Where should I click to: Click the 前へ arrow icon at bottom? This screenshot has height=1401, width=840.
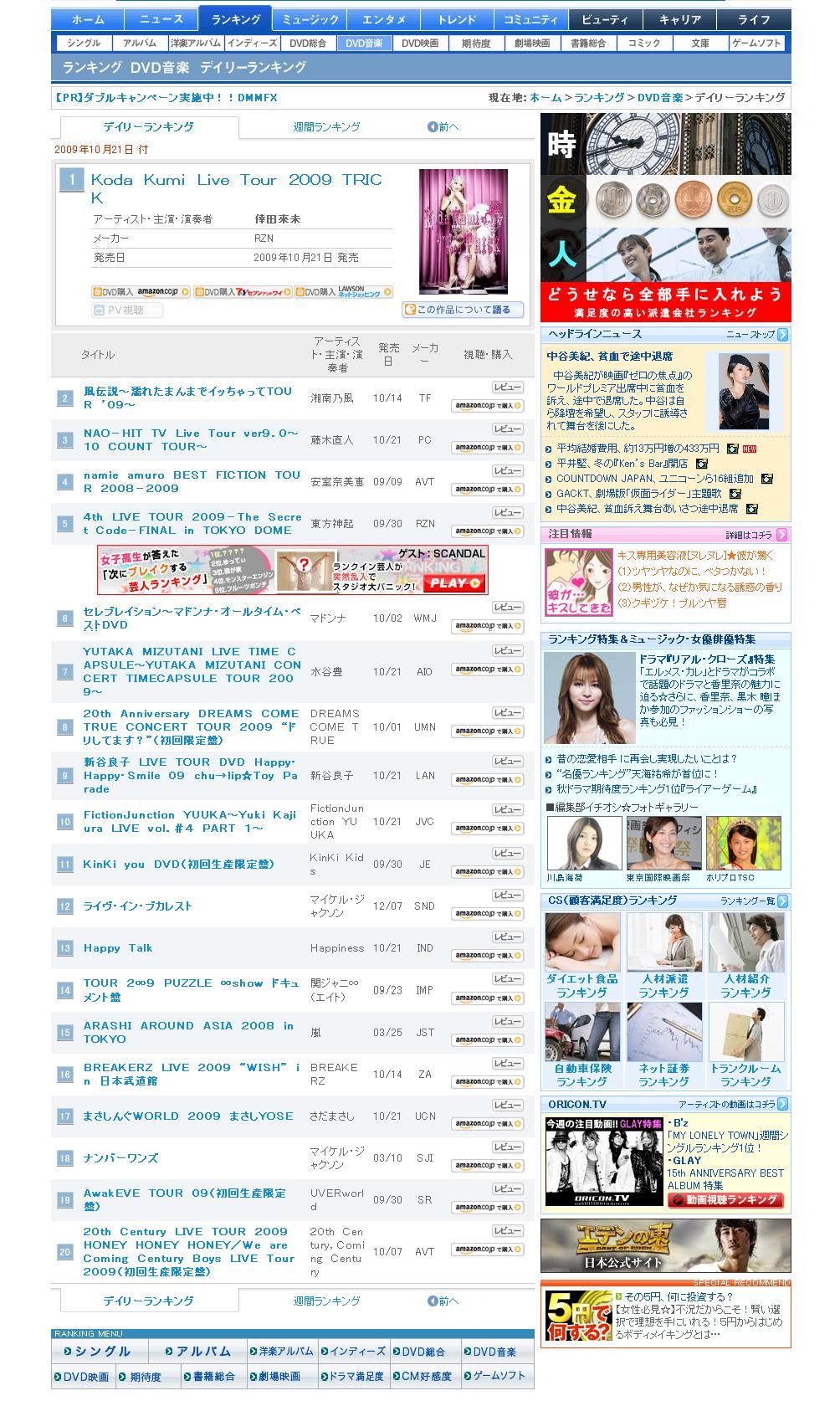433,1301
